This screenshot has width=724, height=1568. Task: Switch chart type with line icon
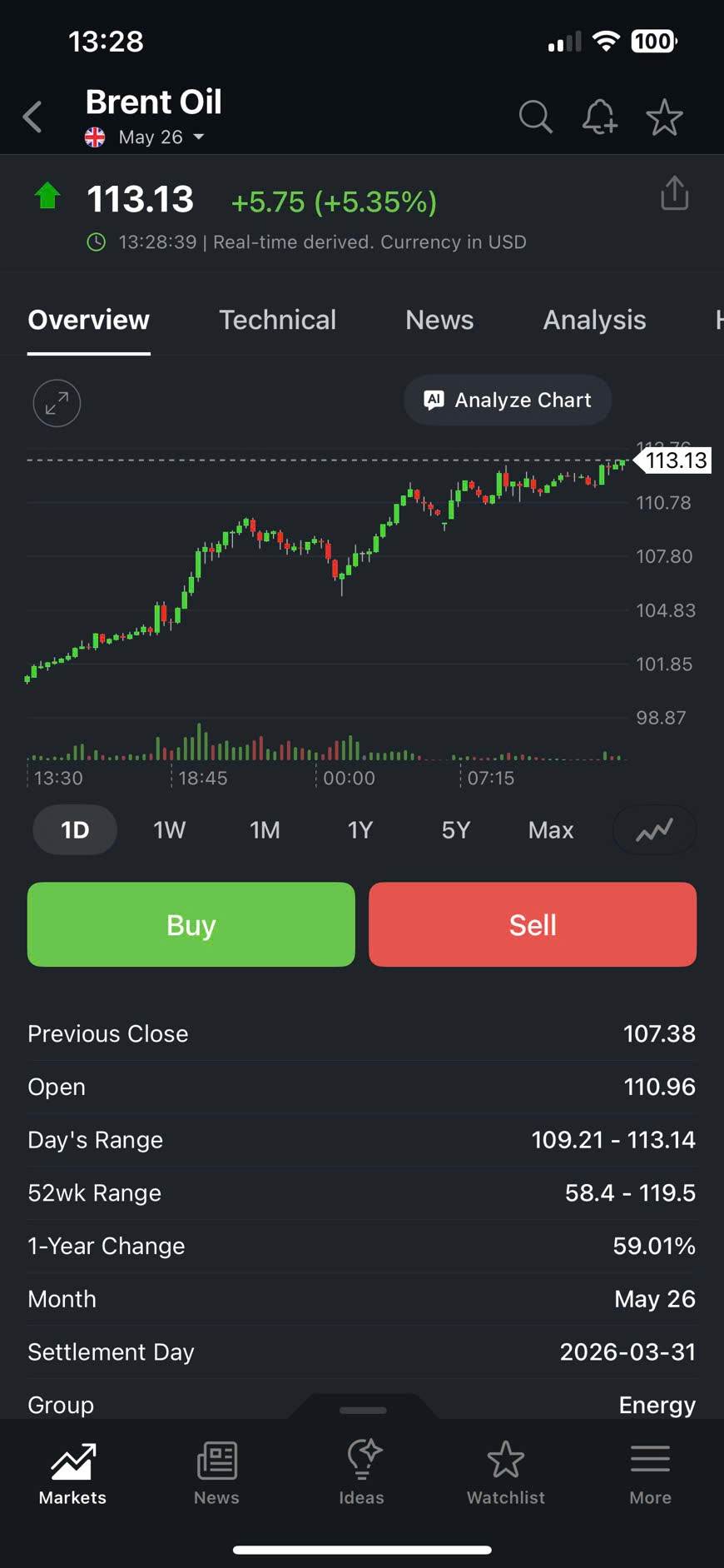point(654,830)
